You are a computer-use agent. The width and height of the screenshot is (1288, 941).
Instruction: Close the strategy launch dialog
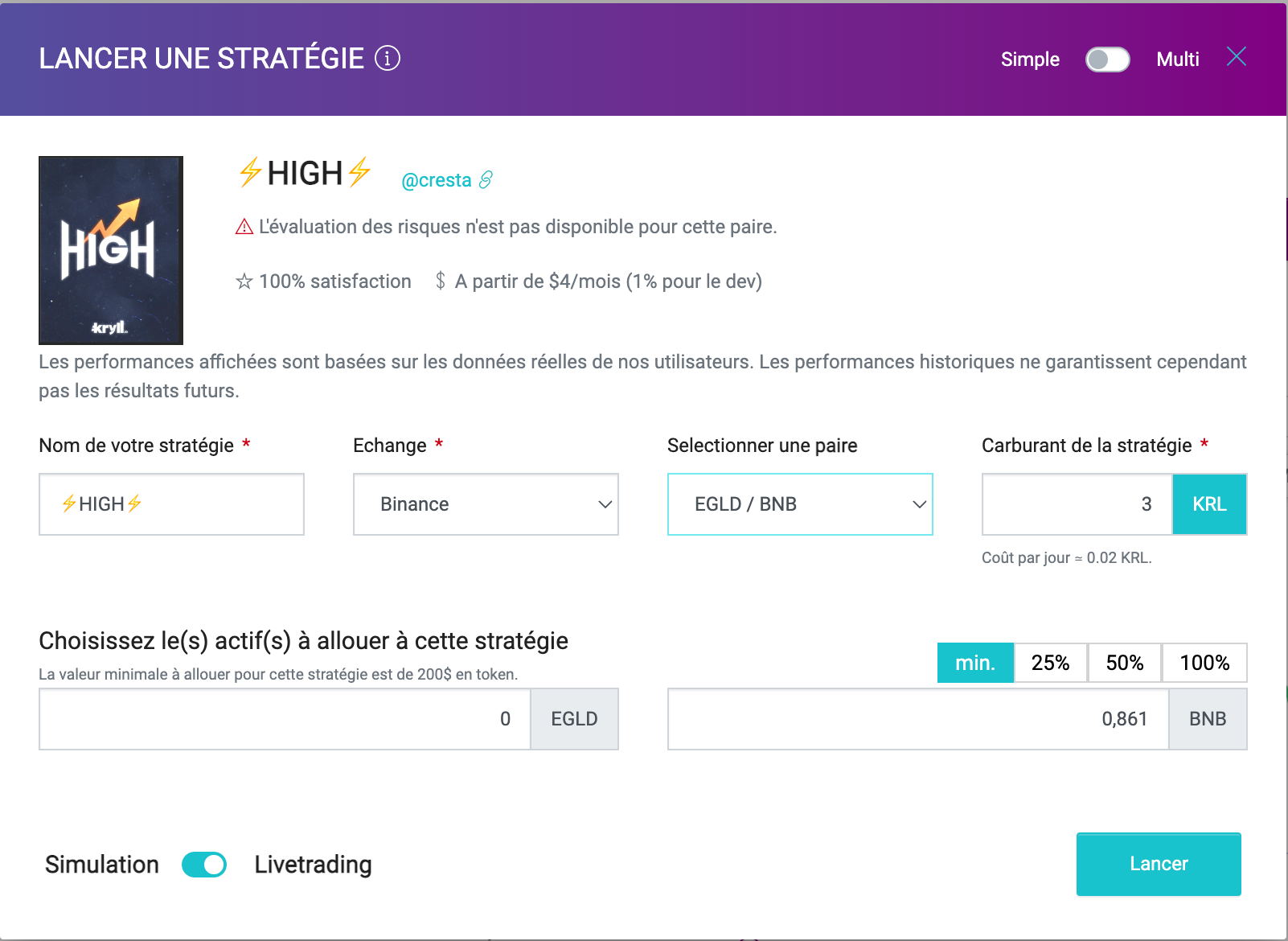click(x=1237, y=56)
